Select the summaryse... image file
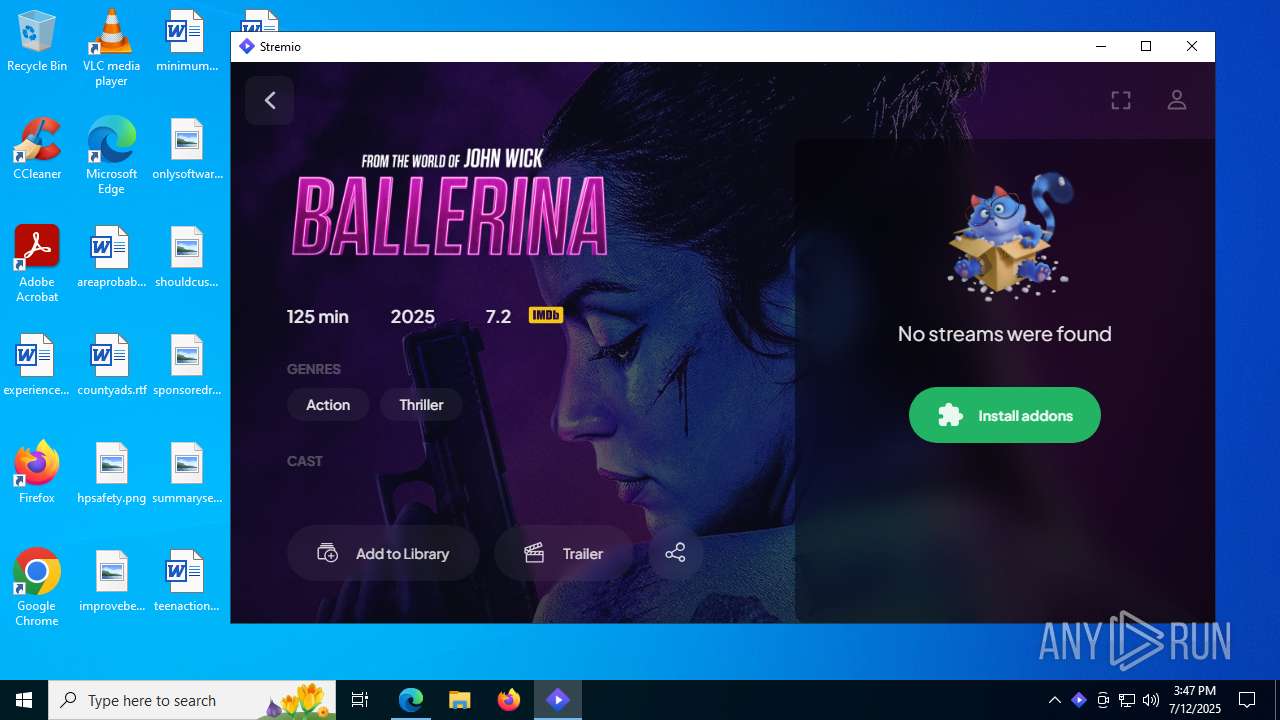The height and width of the screenshot is (720, 1280). point(187,473)
